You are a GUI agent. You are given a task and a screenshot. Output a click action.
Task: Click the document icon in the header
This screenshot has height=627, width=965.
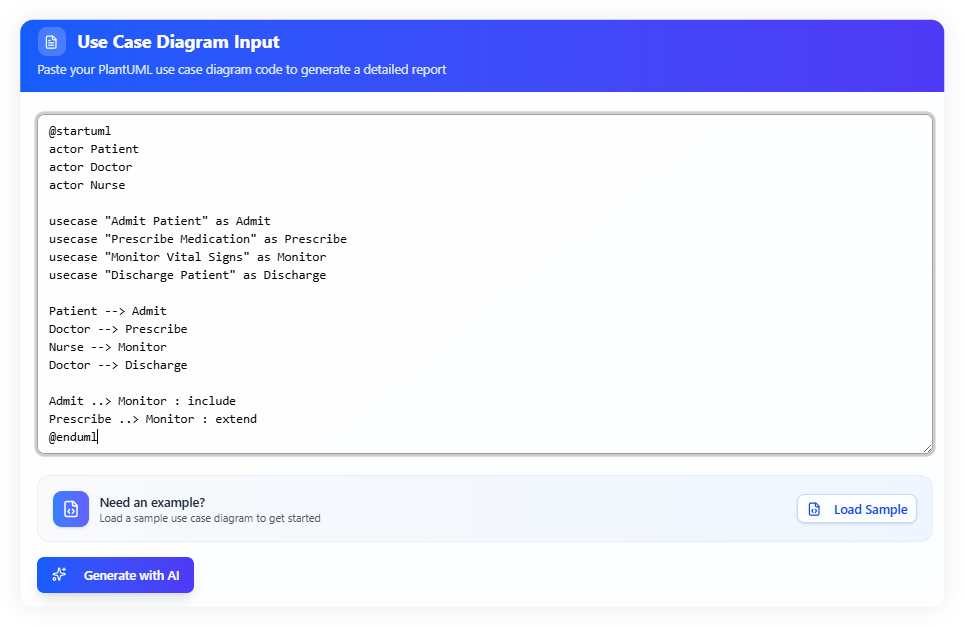click(x=52, y=42)
